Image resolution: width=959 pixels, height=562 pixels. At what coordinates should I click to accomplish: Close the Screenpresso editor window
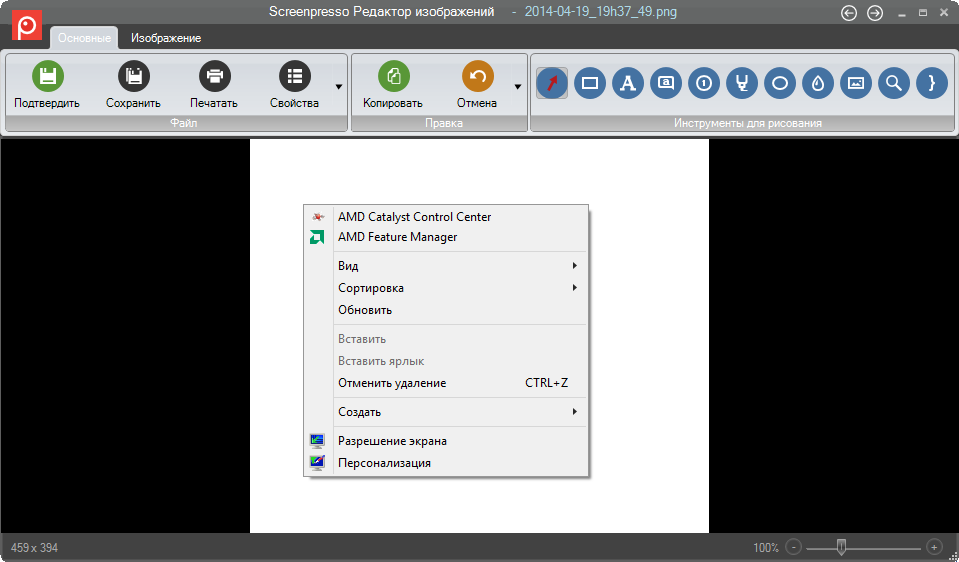(x=944, y=12)
